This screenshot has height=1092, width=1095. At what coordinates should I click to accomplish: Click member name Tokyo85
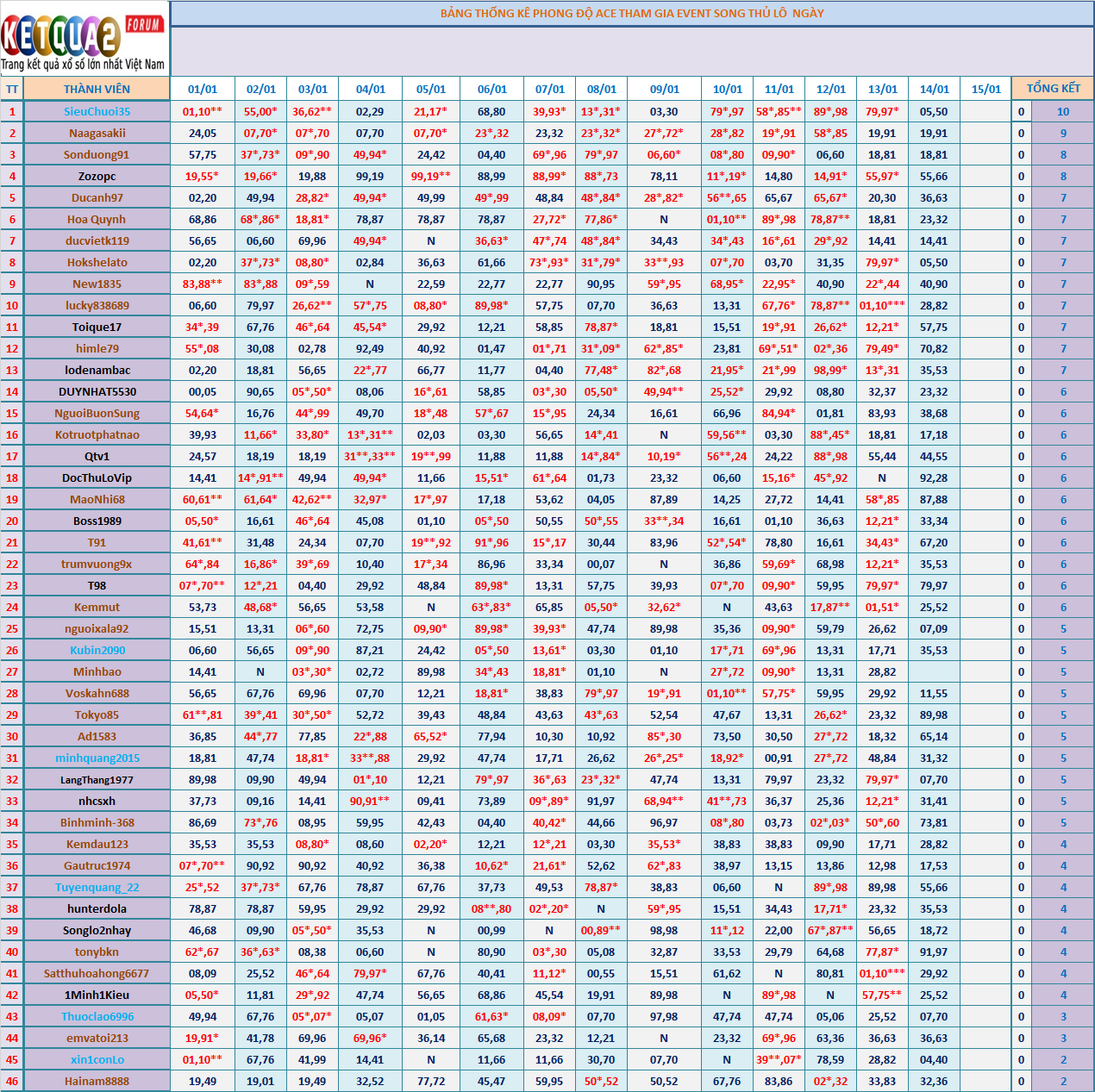[x=97, y=714]
